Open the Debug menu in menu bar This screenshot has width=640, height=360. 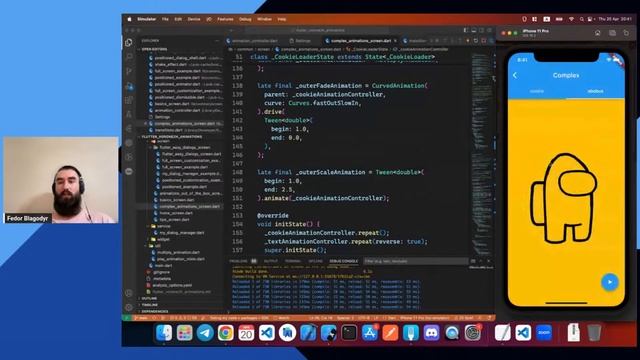click(x=245, y=19)
